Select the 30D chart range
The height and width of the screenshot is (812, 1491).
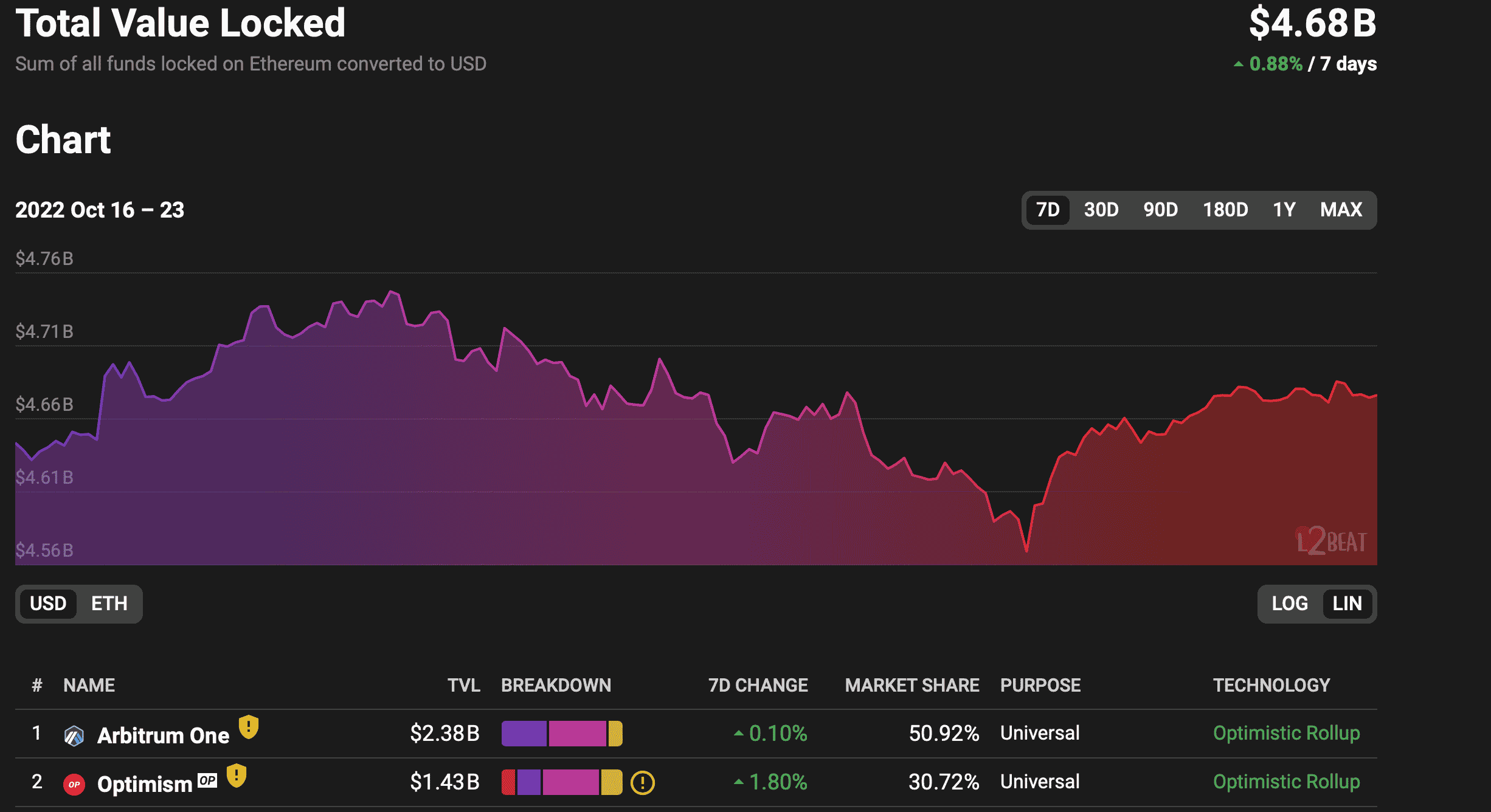(x=1101, y=210)
